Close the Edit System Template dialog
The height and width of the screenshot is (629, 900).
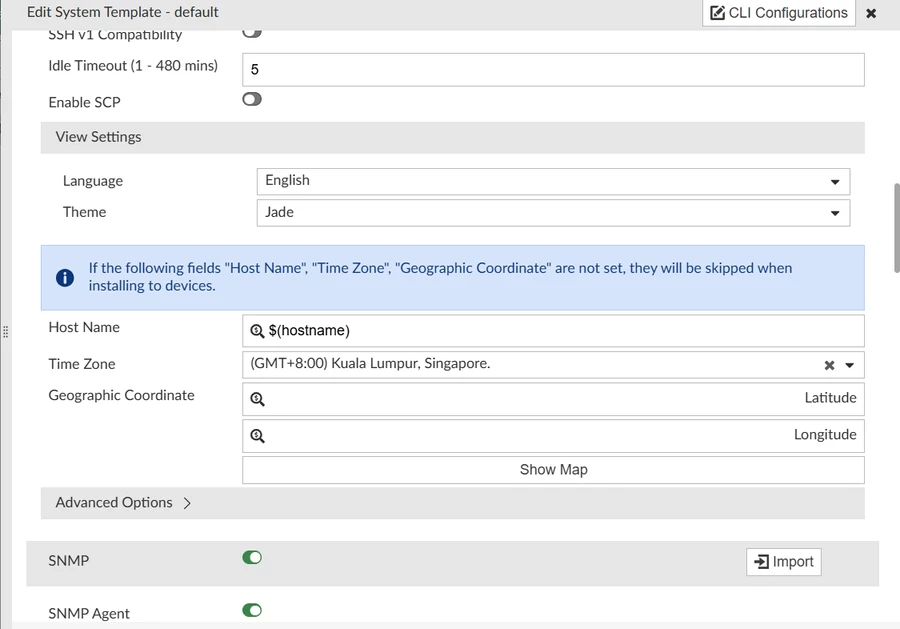tap(871, 13)
